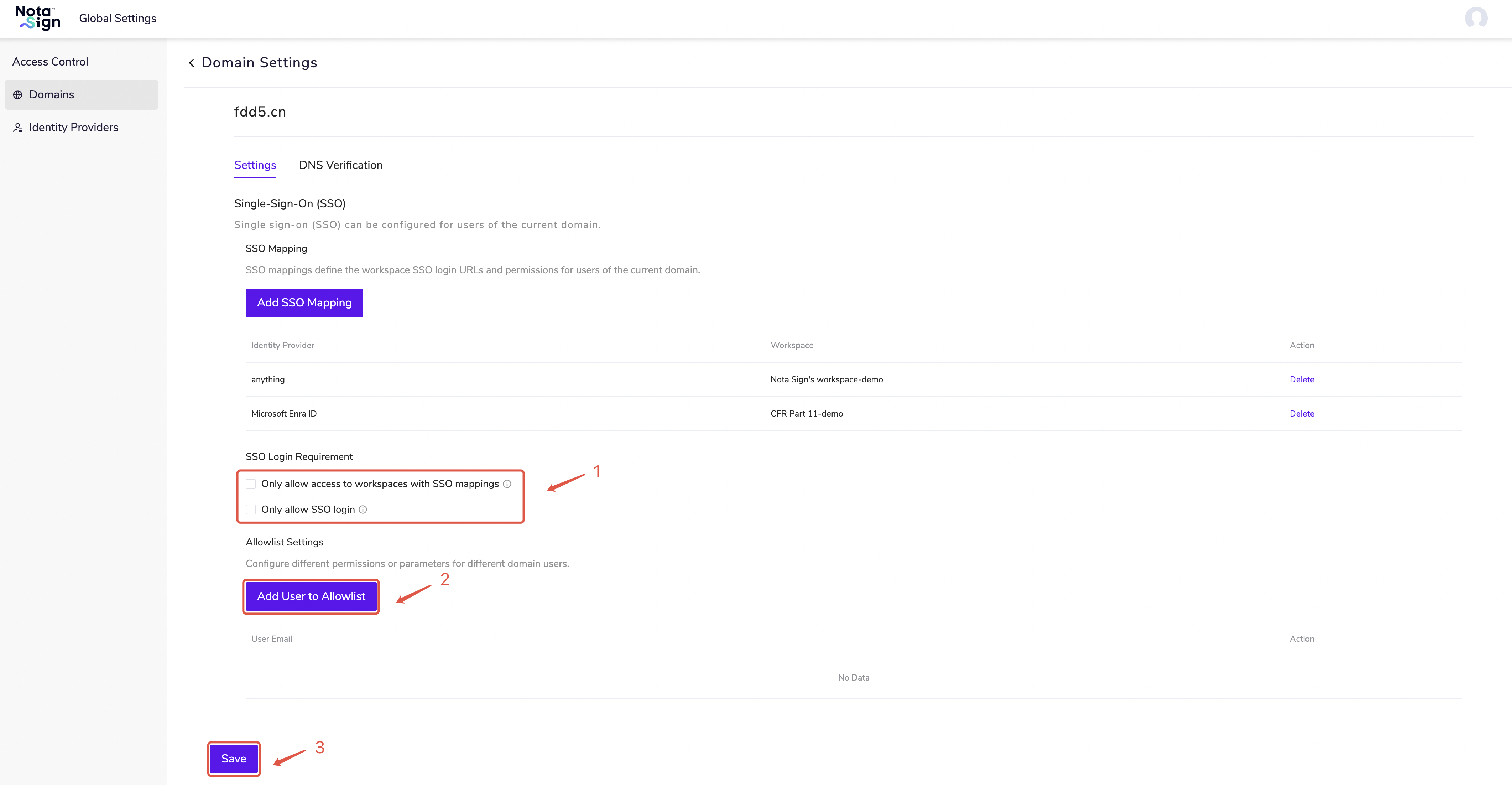Delete the anything identity provider mapping
Viewport: 1512px width, 786px height.
(1301, 379)
